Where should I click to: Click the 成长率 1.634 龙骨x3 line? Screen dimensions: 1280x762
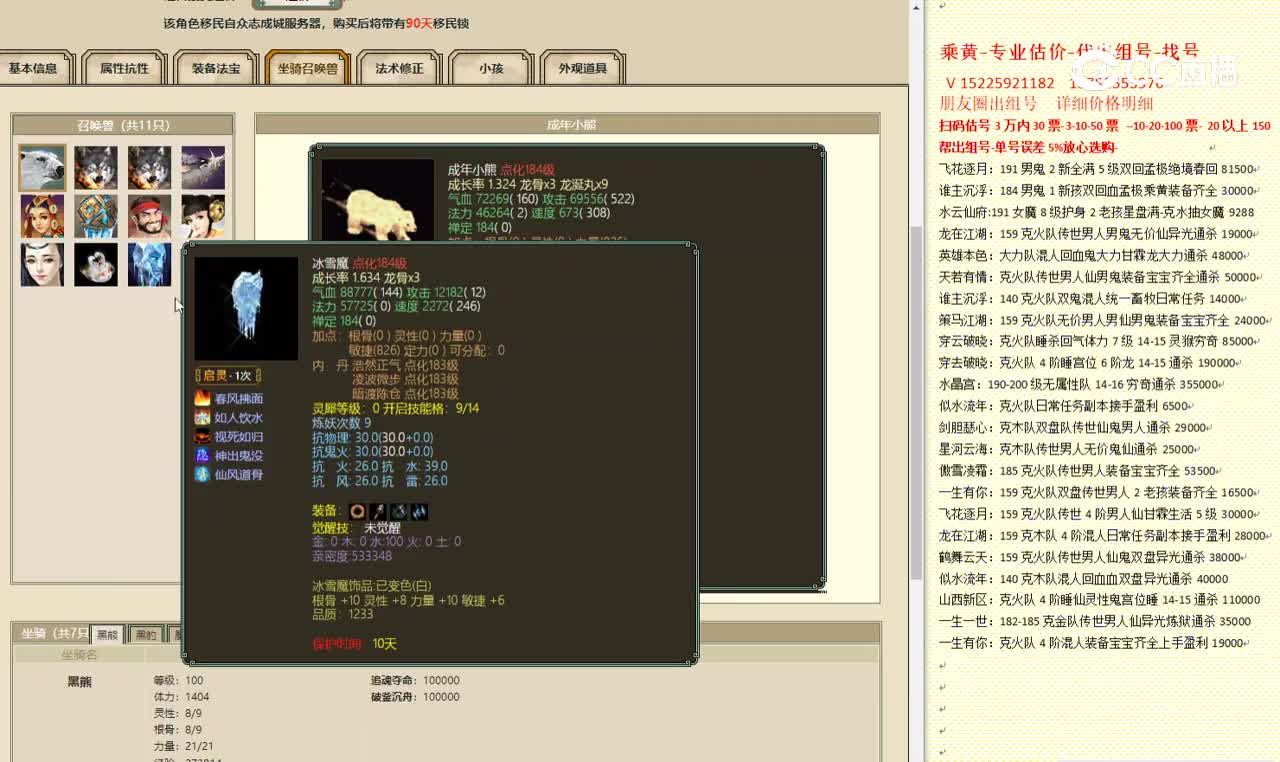[x=366, y=278]
